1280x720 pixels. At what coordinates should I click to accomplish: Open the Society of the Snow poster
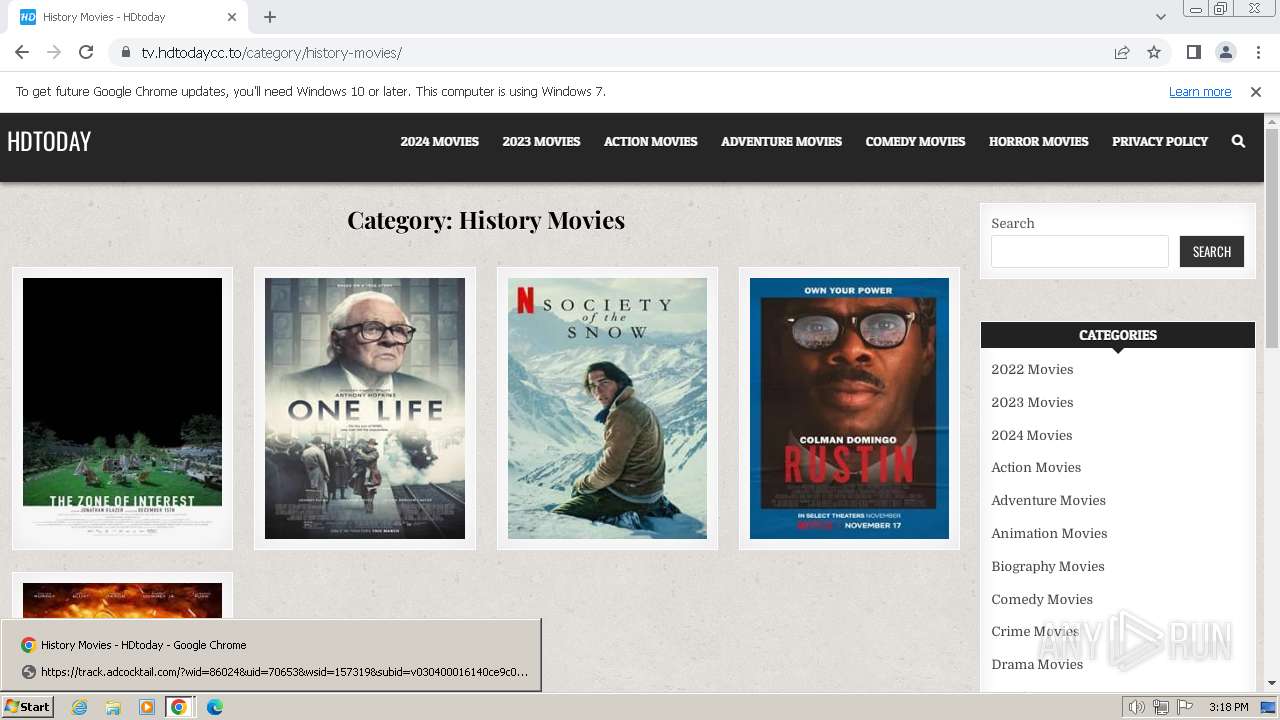607,408
